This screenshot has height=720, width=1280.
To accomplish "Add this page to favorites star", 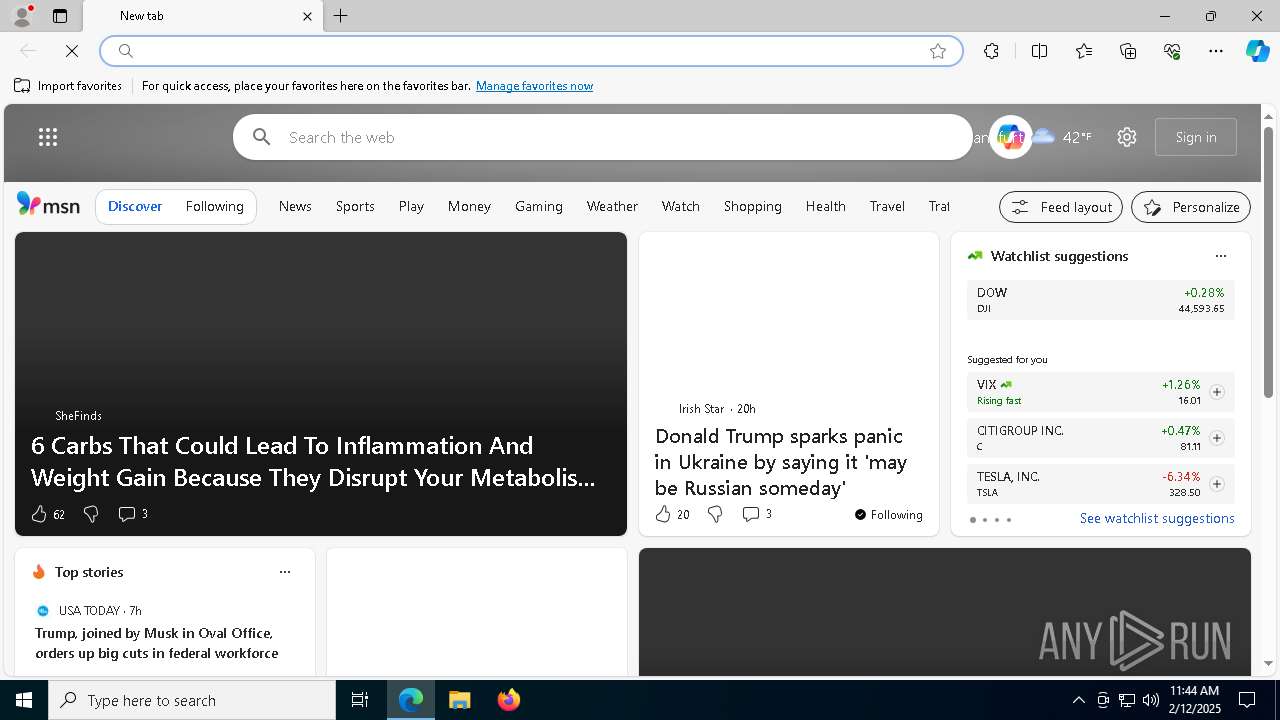I will 938,51.
